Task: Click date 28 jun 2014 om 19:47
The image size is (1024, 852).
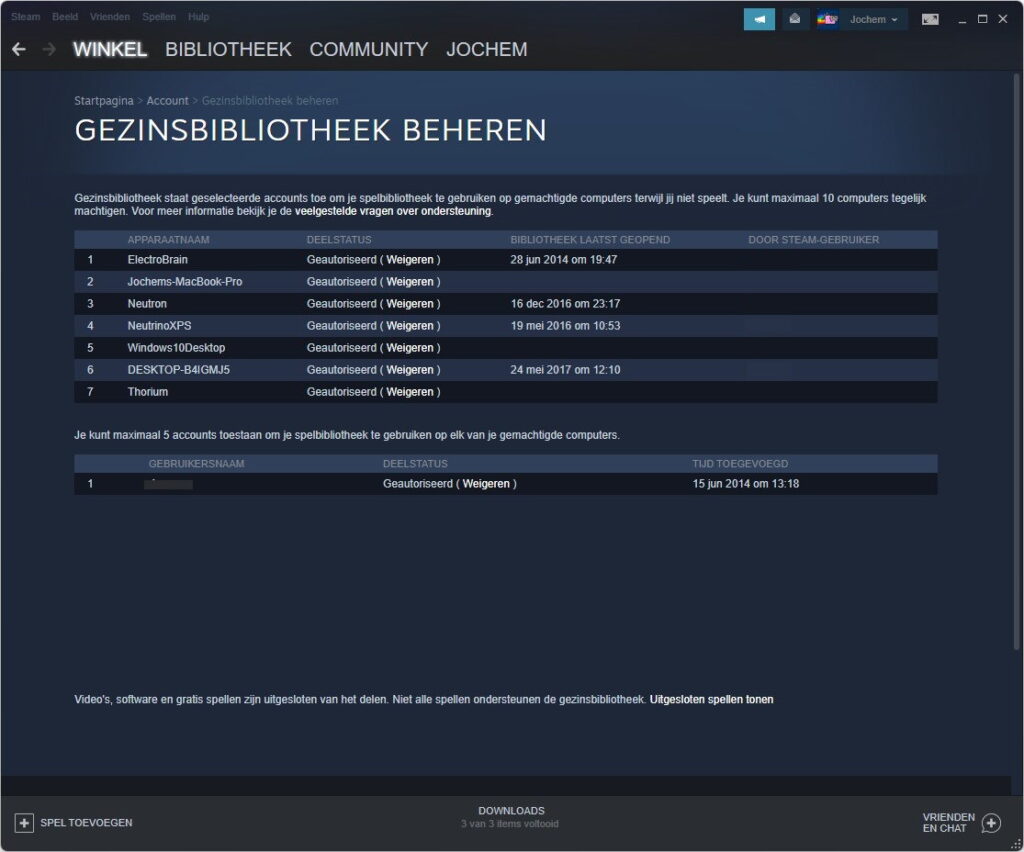Action: [564, 260]
